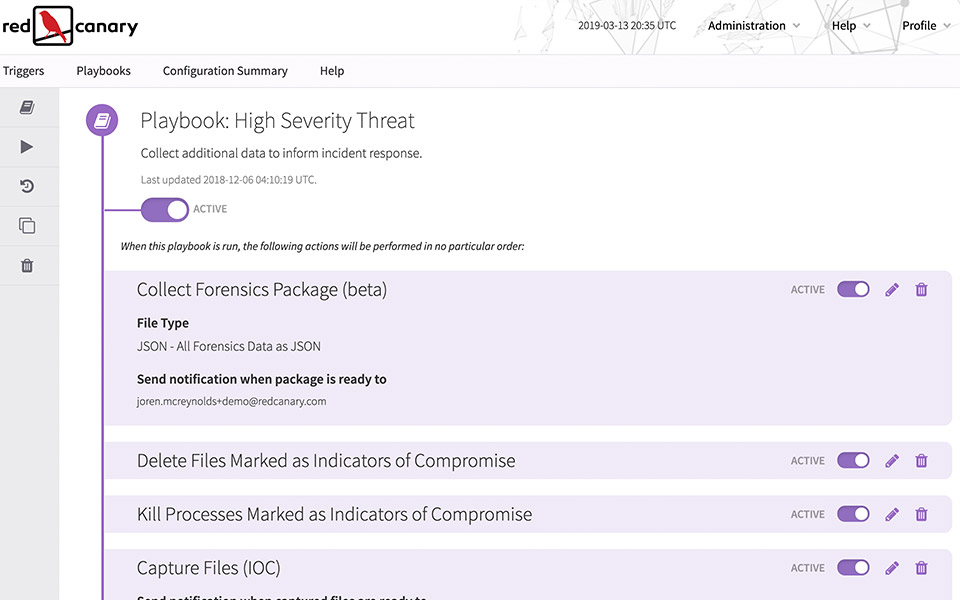
Task: Open the Profile dropdown menu
Action: pos(926,26)
